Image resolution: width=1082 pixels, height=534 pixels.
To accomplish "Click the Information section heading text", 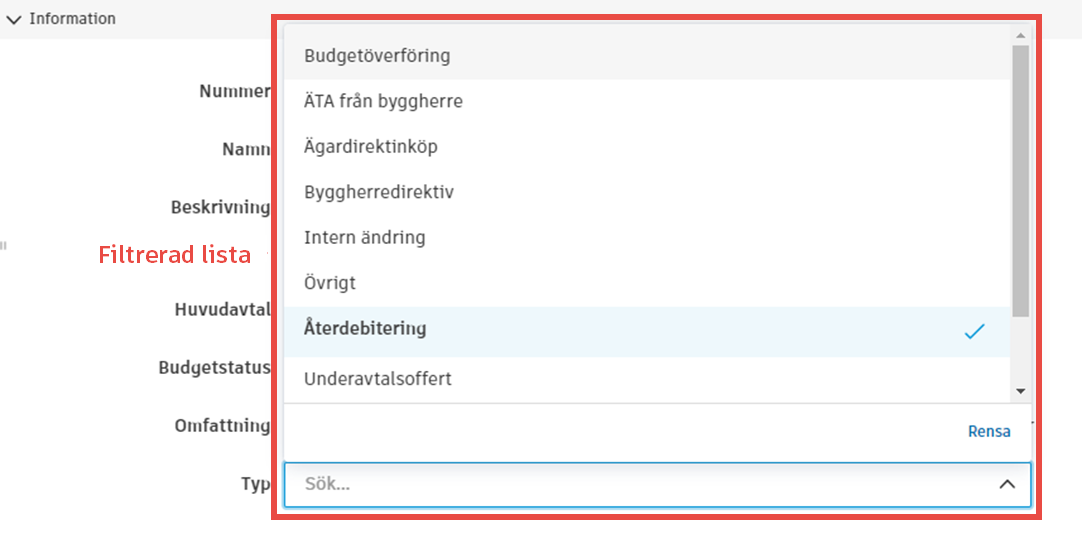I will pyautogui.click(x=72, y=19).
